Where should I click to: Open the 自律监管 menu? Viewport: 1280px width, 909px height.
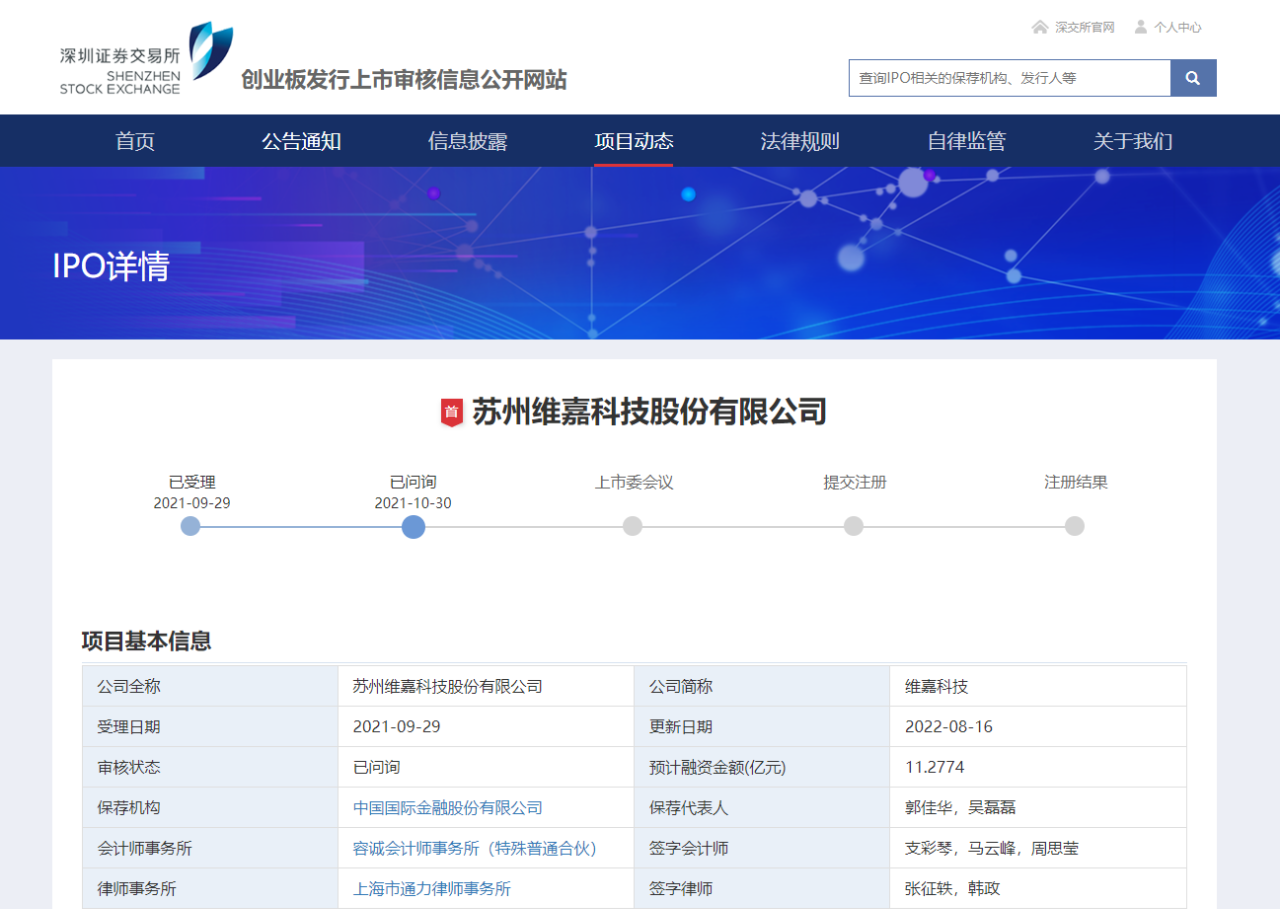967,141
